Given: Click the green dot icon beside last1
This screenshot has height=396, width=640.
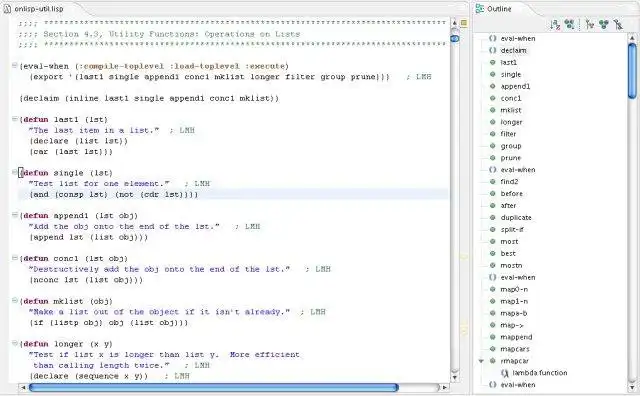Looking at the screenshot, I should (493, 62).
